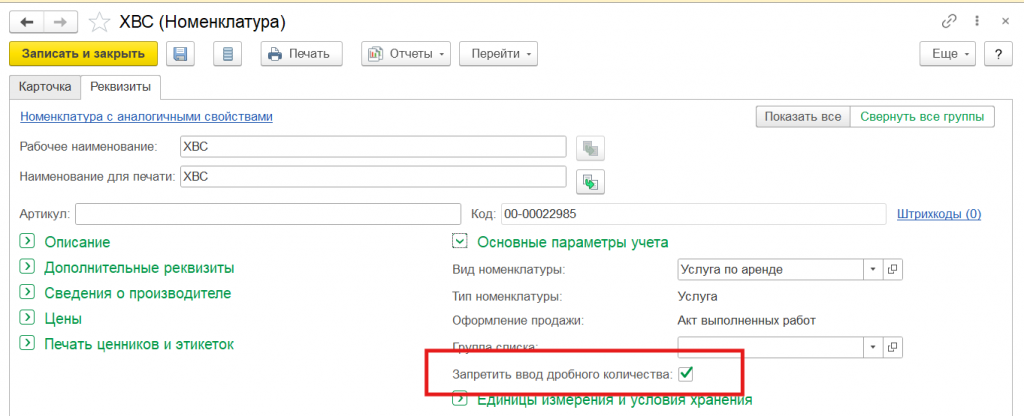Click the Услуга value of Тип номенклатуры
Image resolution: width=1024 pixels, height=416 pixels.
tap(698, 296)
